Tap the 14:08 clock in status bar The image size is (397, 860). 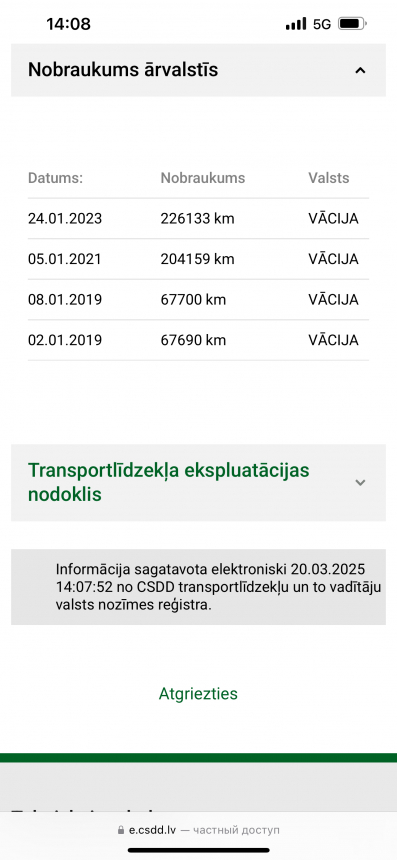pyautogui.click(x=69, y=24)
